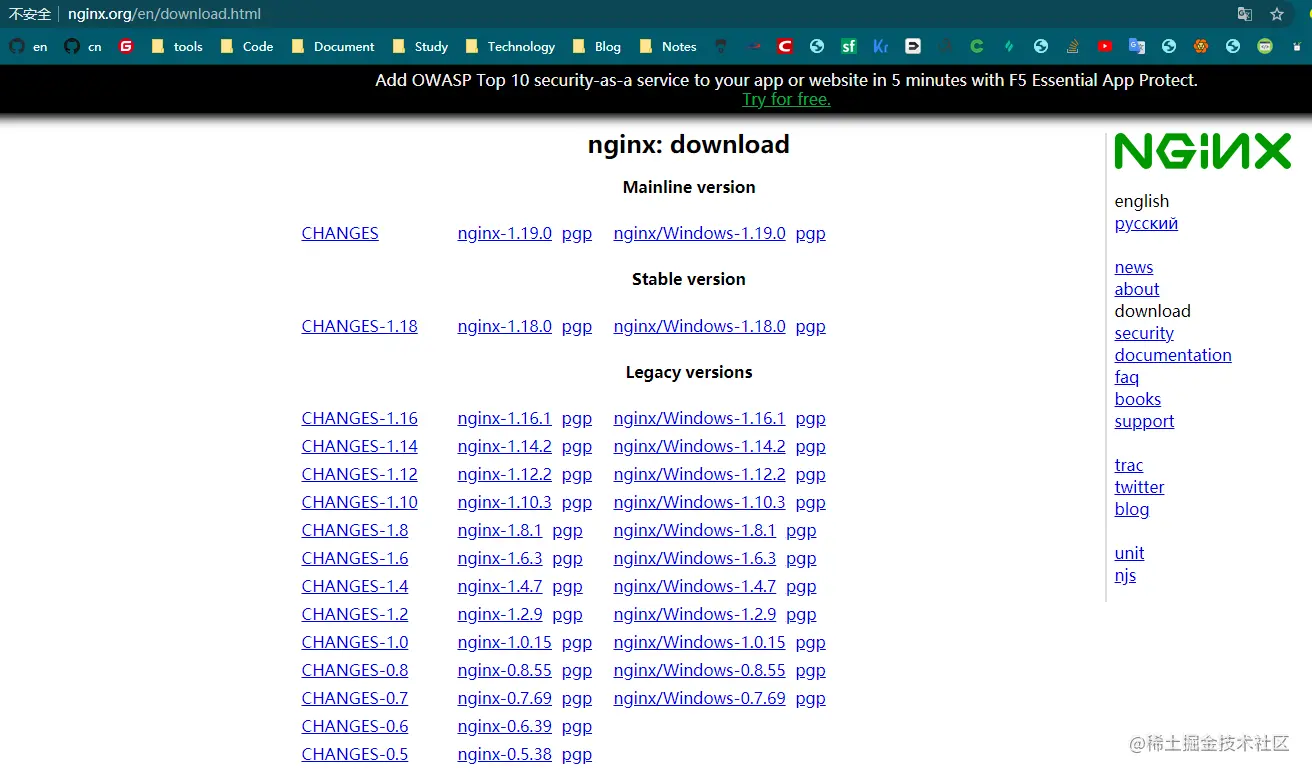This screenshot has height=776, width=1312.
Task: Download stable "nginx-1.18.0" source
Action: point(505,326)
